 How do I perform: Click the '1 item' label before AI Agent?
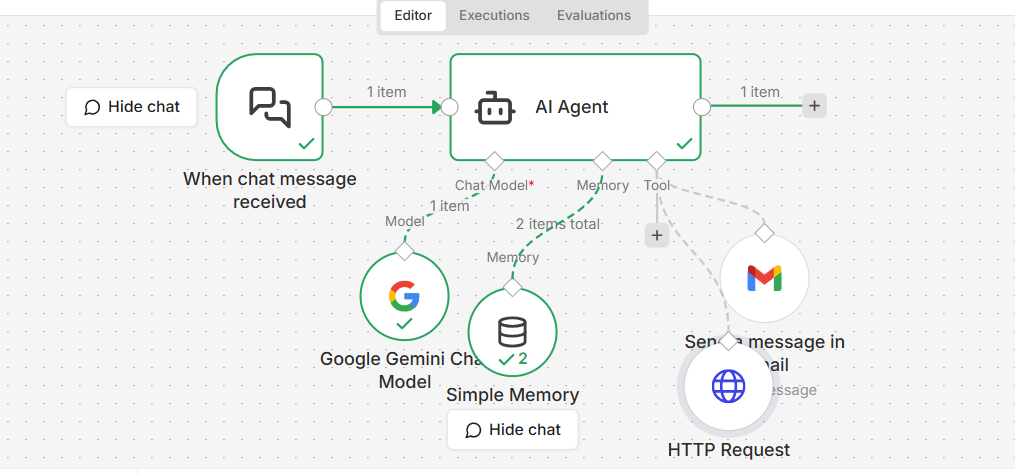point(386,92)
